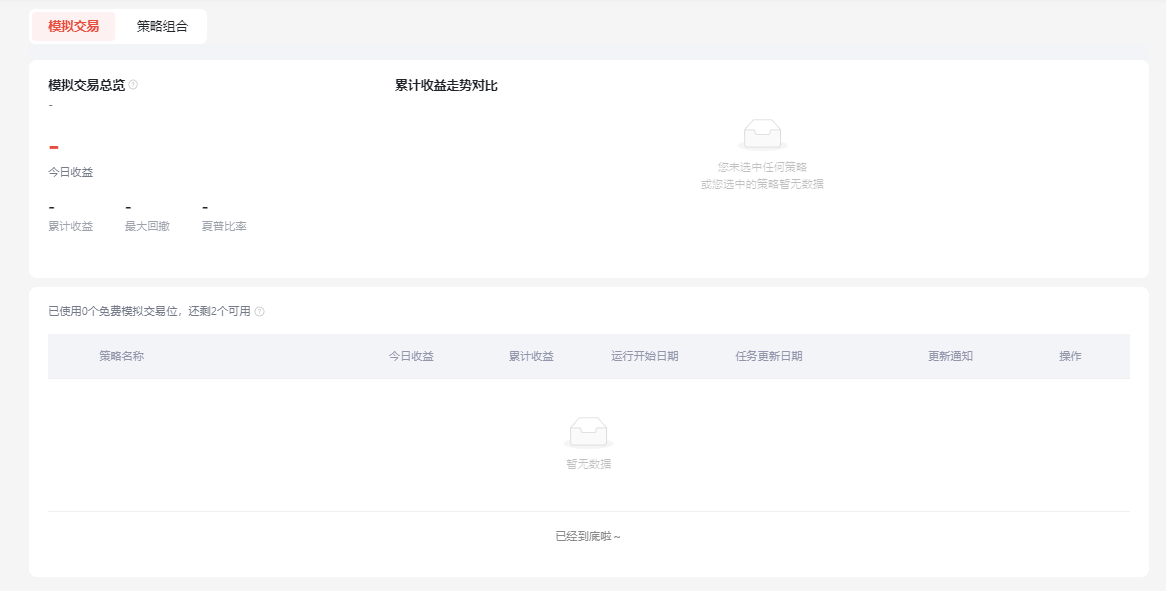Switch to the 模拟交易 tab

73,26
